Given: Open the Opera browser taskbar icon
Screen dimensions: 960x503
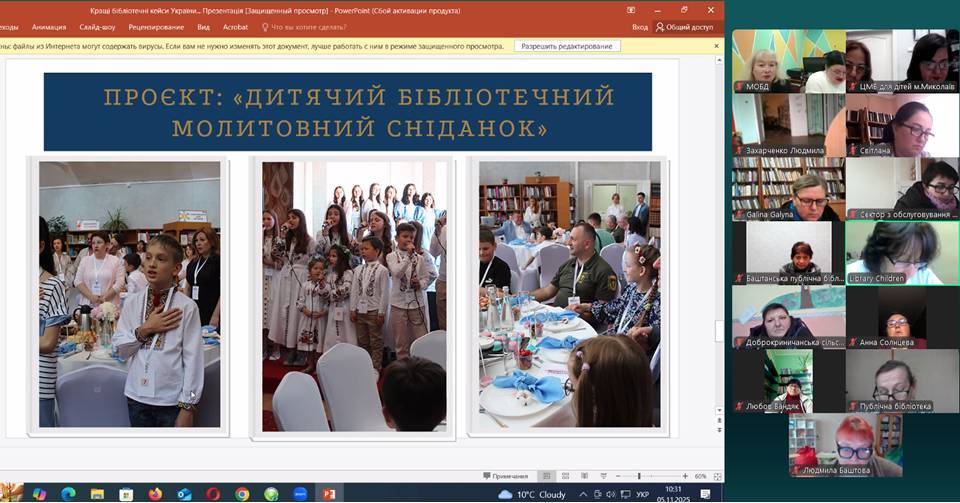Looking at the screenshot, I should click(x=213, y=493).
